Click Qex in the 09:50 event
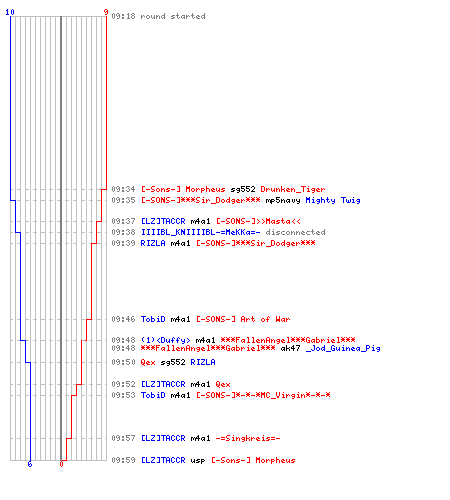The height and width of the screenshot is (500, 450). [x=148, y=362]
